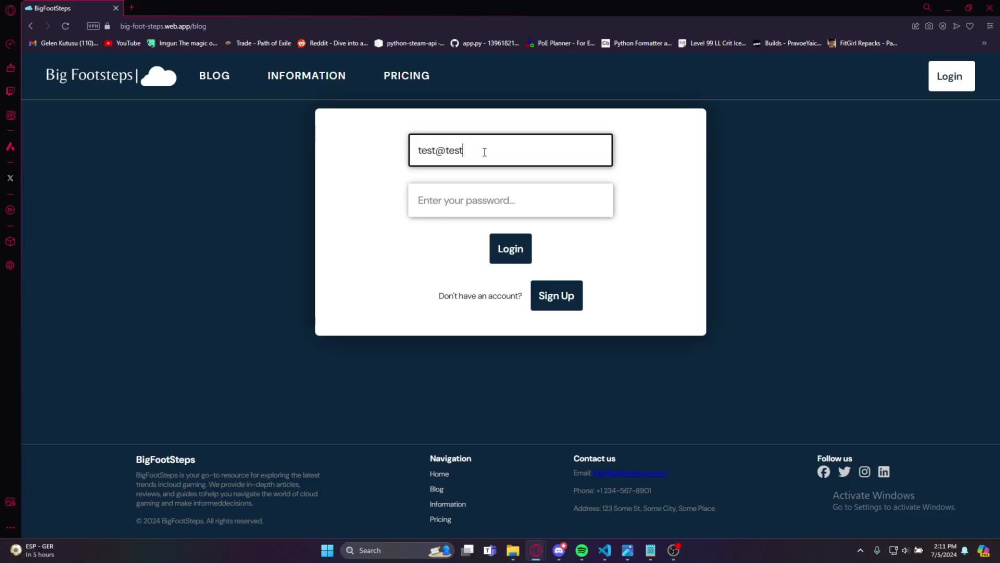
Task: Open the taskbar clock showing 2:11 PM
Action: (x=945, y=550)
